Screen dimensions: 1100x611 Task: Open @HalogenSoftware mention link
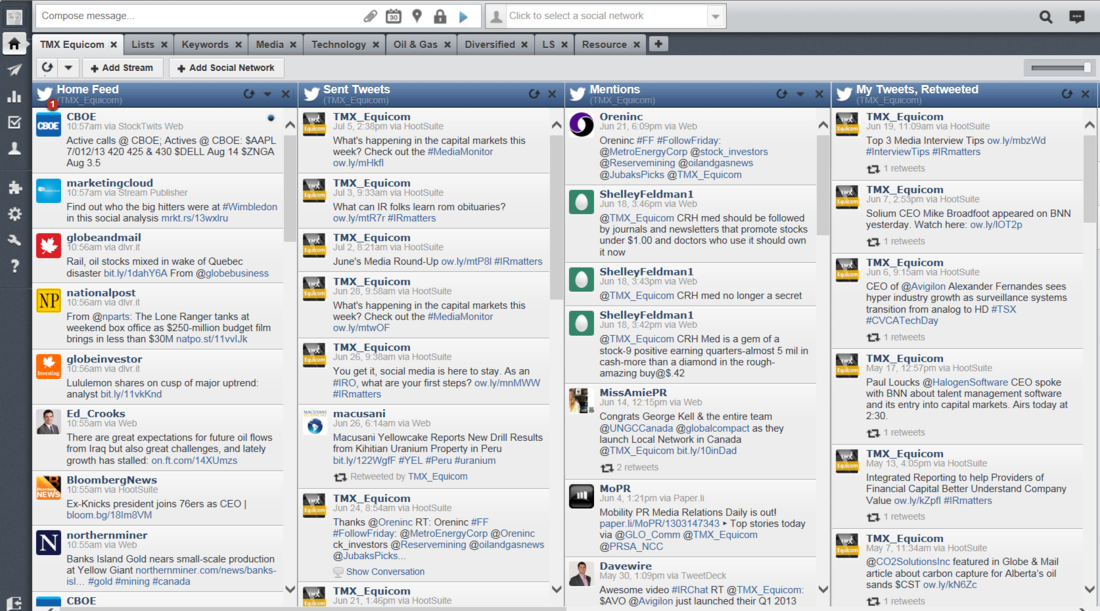tap(965, 382)
